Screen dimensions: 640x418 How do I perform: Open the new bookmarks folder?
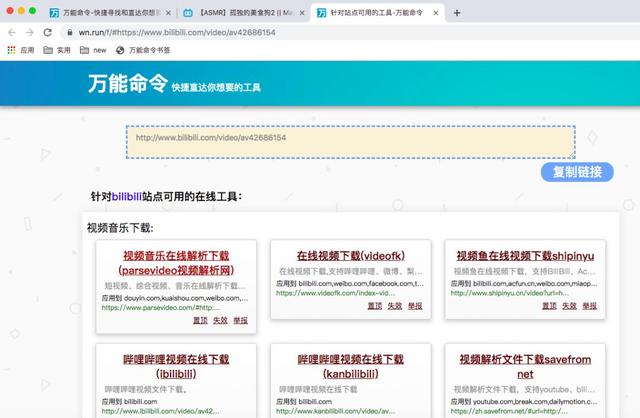tap(93, 50)
